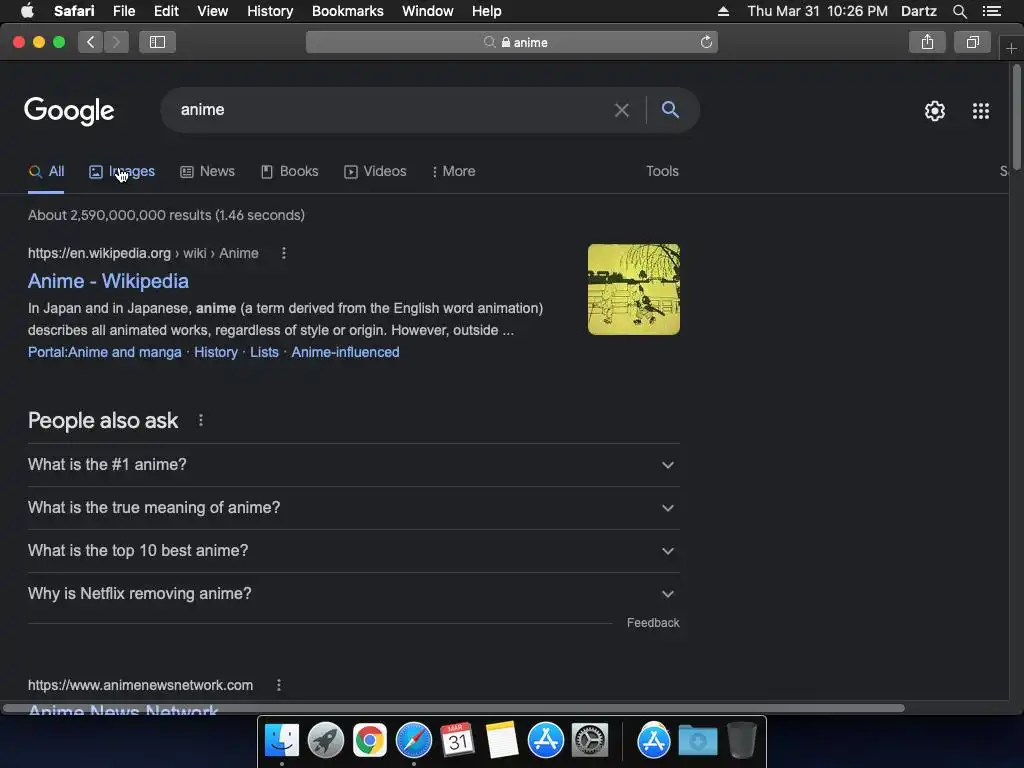Open Google Chrome from the Dock
1024x768 pixels.
[370, 741]
